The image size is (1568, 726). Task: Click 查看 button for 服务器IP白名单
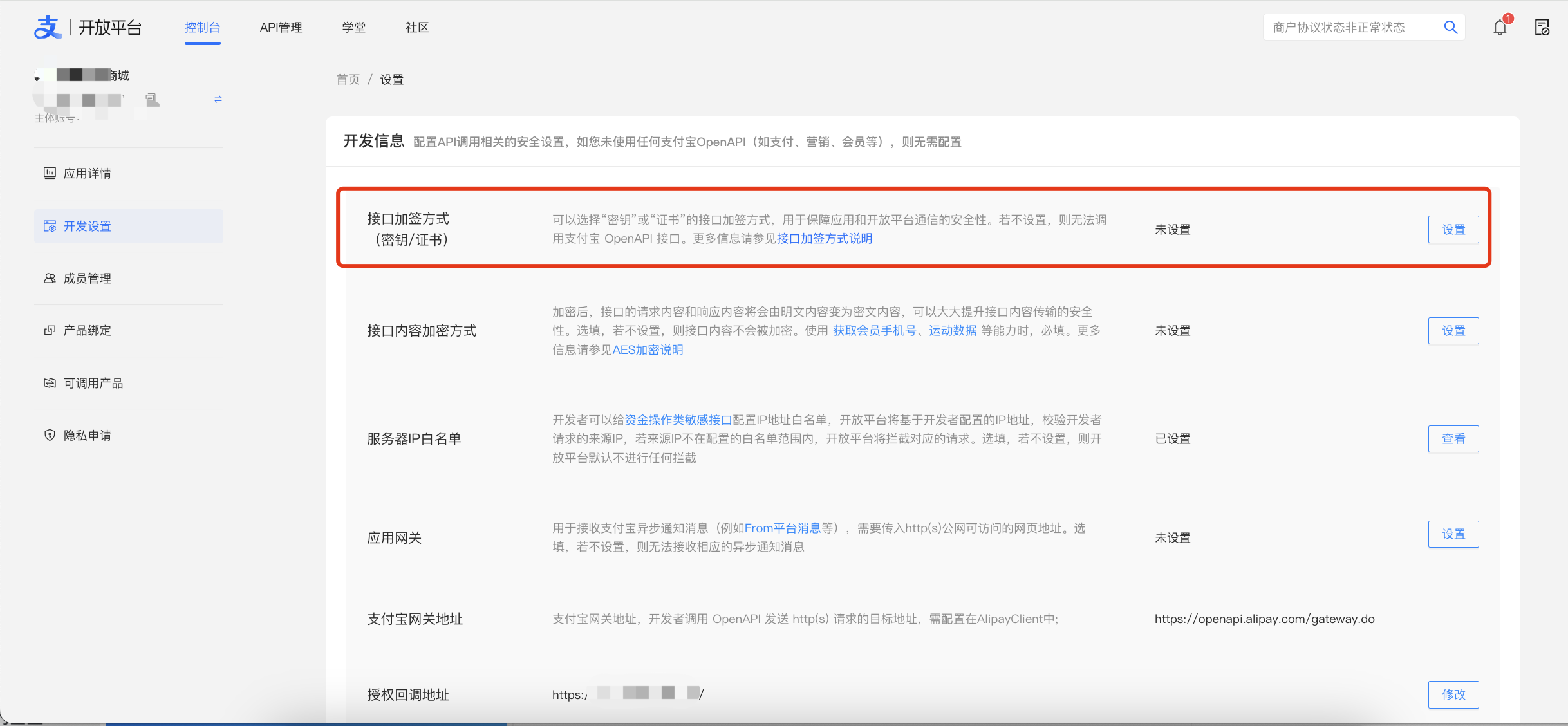click(x=1453, y=439)
